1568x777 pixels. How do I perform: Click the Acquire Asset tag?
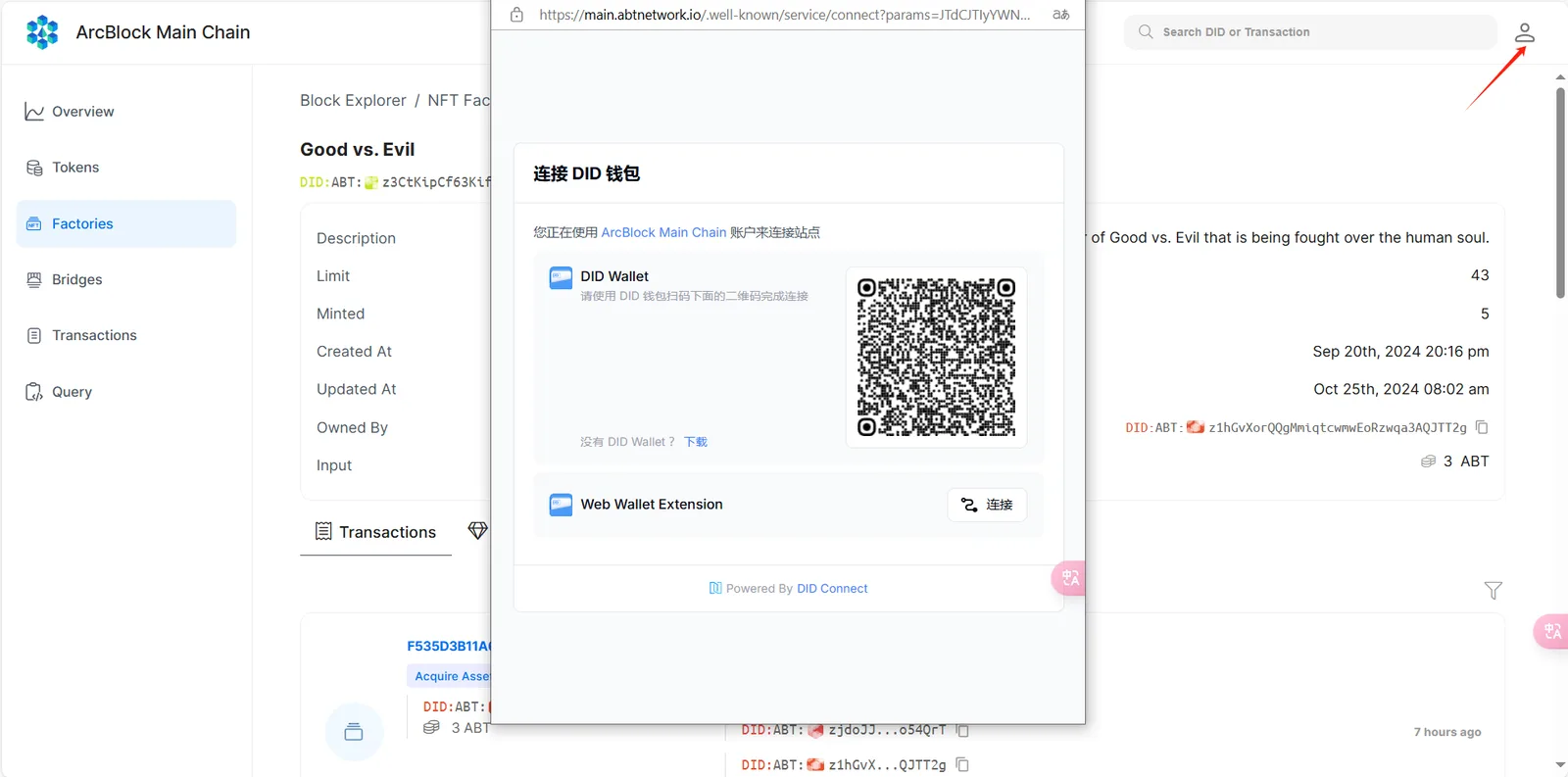point(450,676)
